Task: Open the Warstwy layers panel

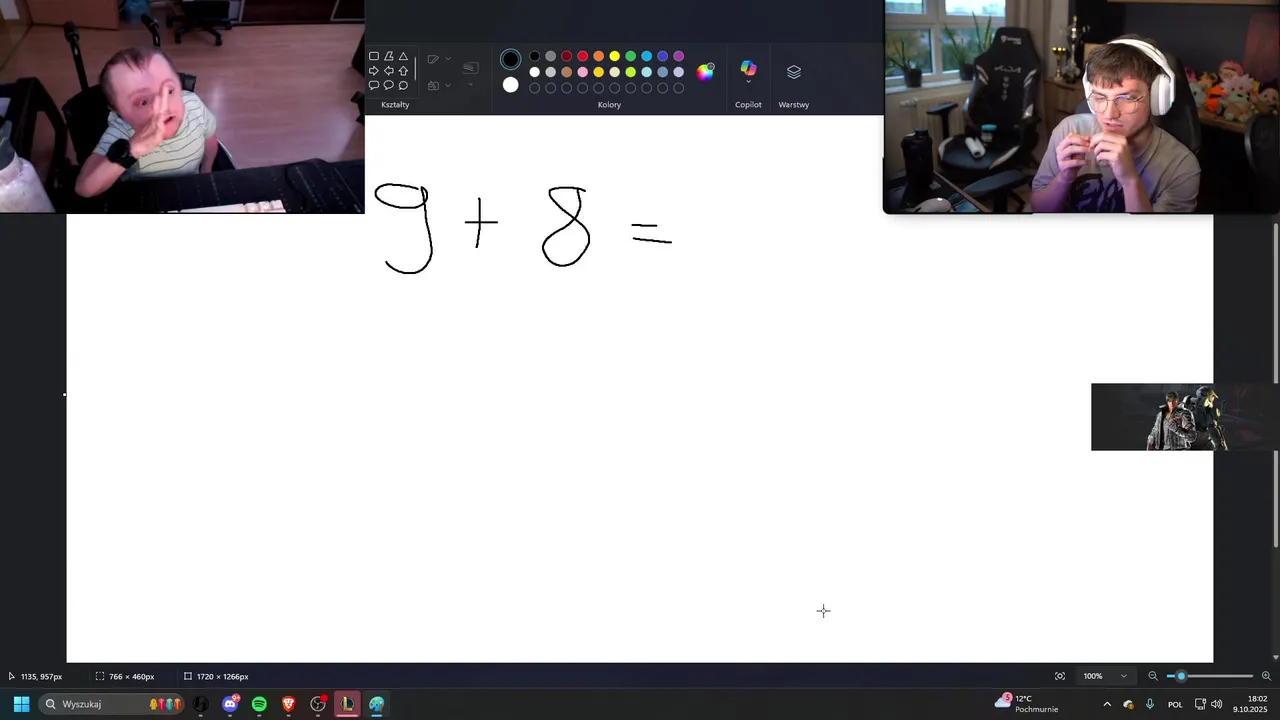Action: point(794,72)
